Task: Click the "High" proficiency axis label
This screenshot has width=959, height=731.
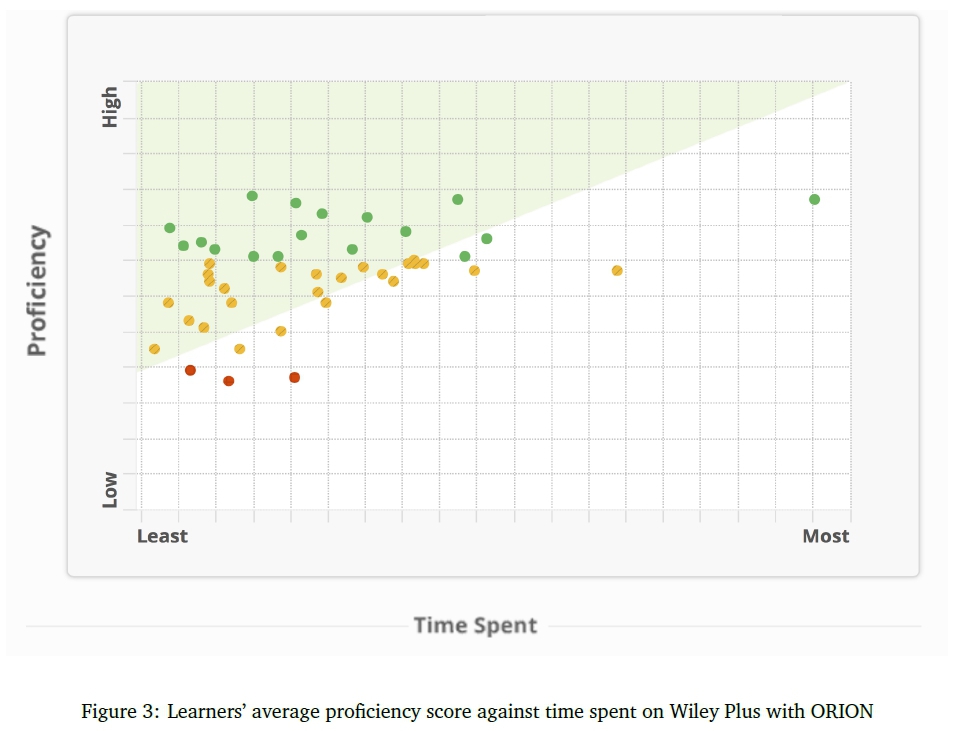Action: [110, 106]
